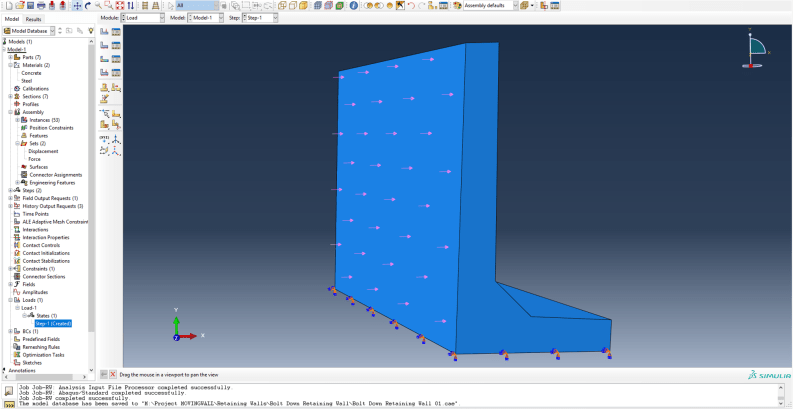Open the Step dropdown showing Step-1
The height and width of the screenshot is (409, 800).
coord(260,18)
